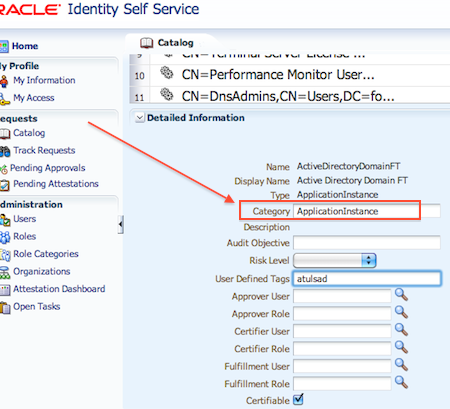Click the My Access key icon
This screenshot has height=409, width=450.
(x=4, y=99)
